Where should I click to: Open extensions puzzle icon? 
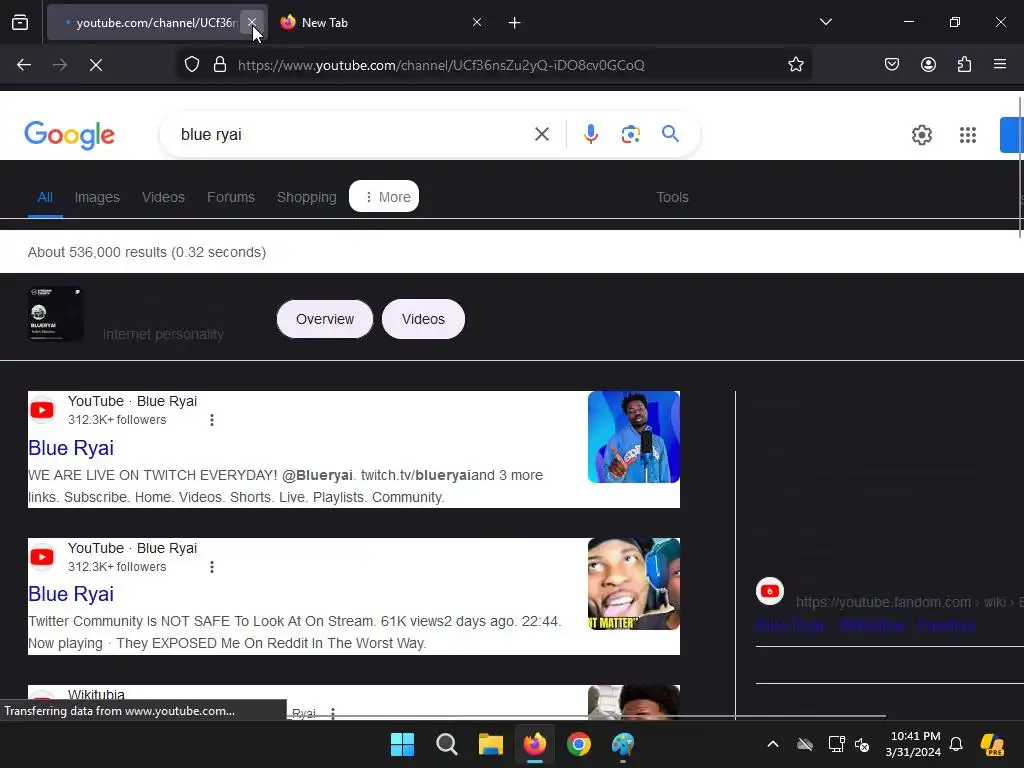(964, 65)
